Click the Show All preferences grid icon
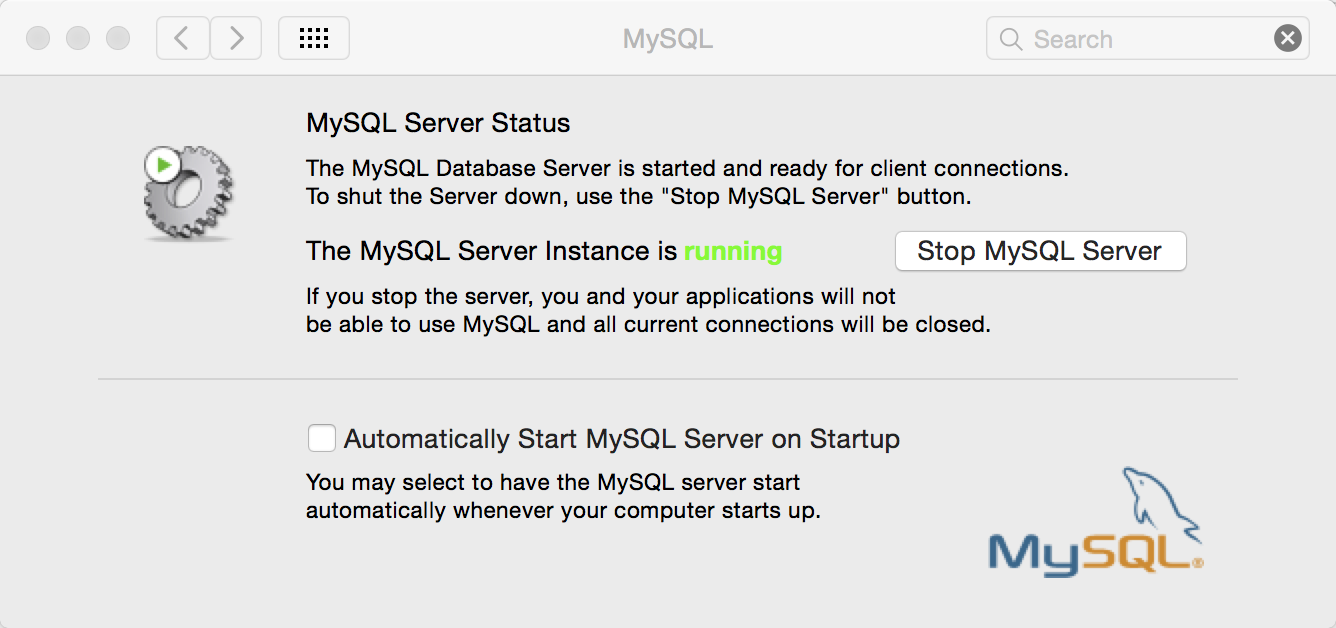This screenshot has height=628, width=1336. [314, 38]
